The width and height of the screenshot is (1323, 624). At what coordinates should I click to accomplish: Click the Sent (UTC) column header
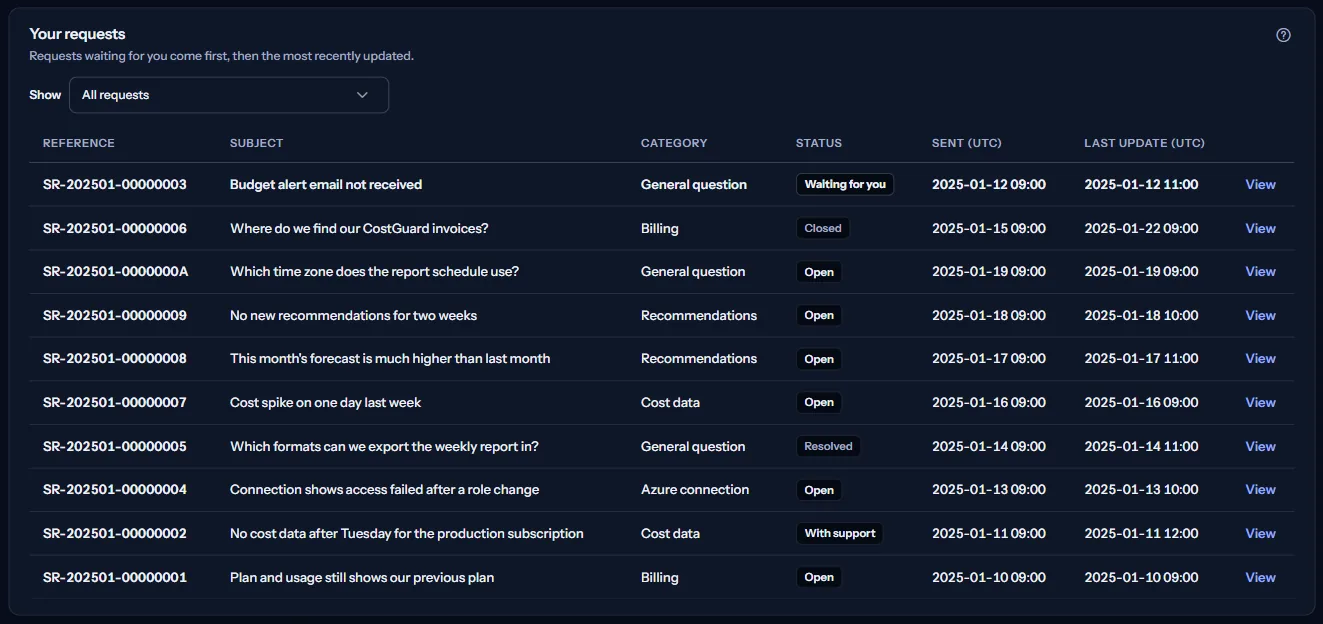(x=967, y=143)
